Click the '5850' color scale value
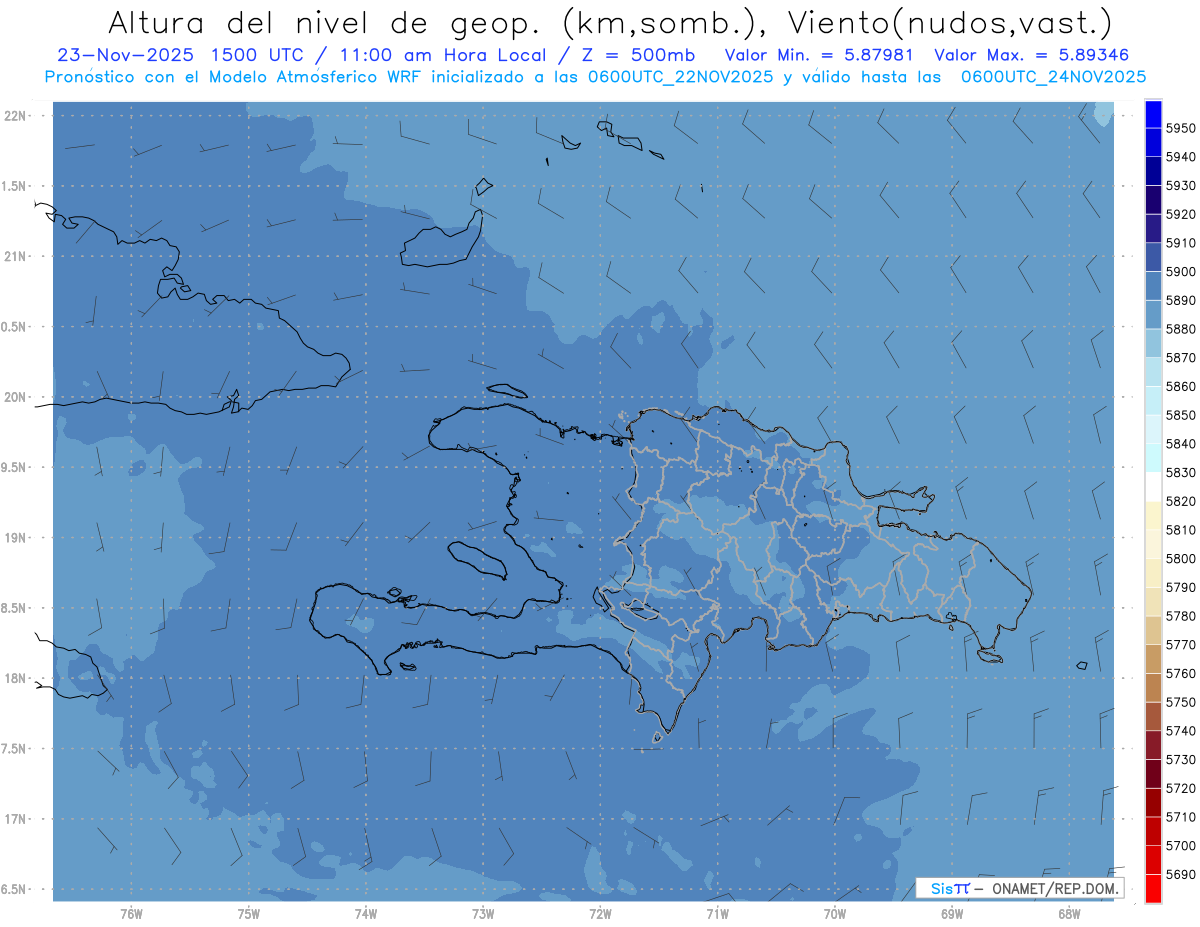1200x927 pixels. click(x=1180, y=415)
